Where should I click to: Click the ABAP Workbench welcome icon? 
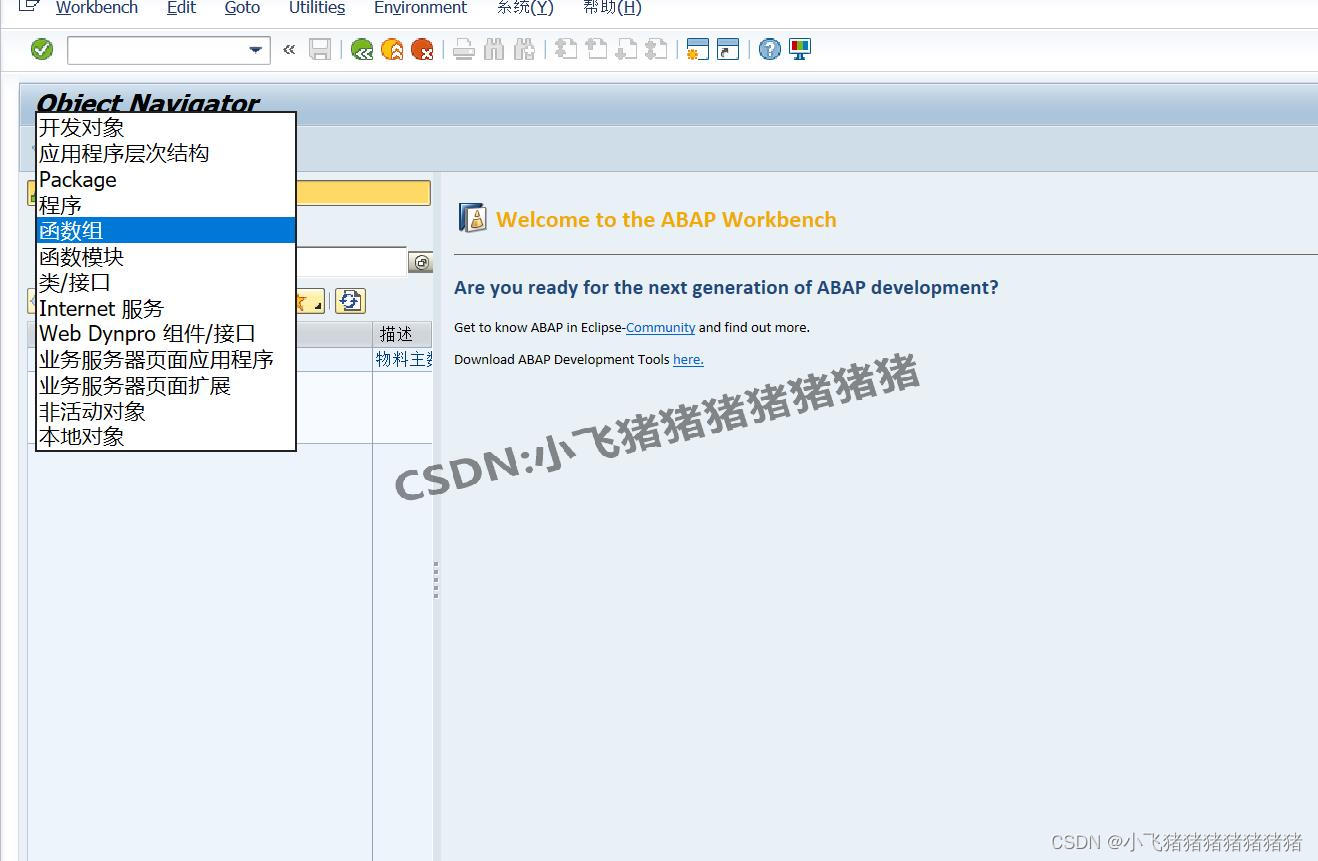[472, 218]
